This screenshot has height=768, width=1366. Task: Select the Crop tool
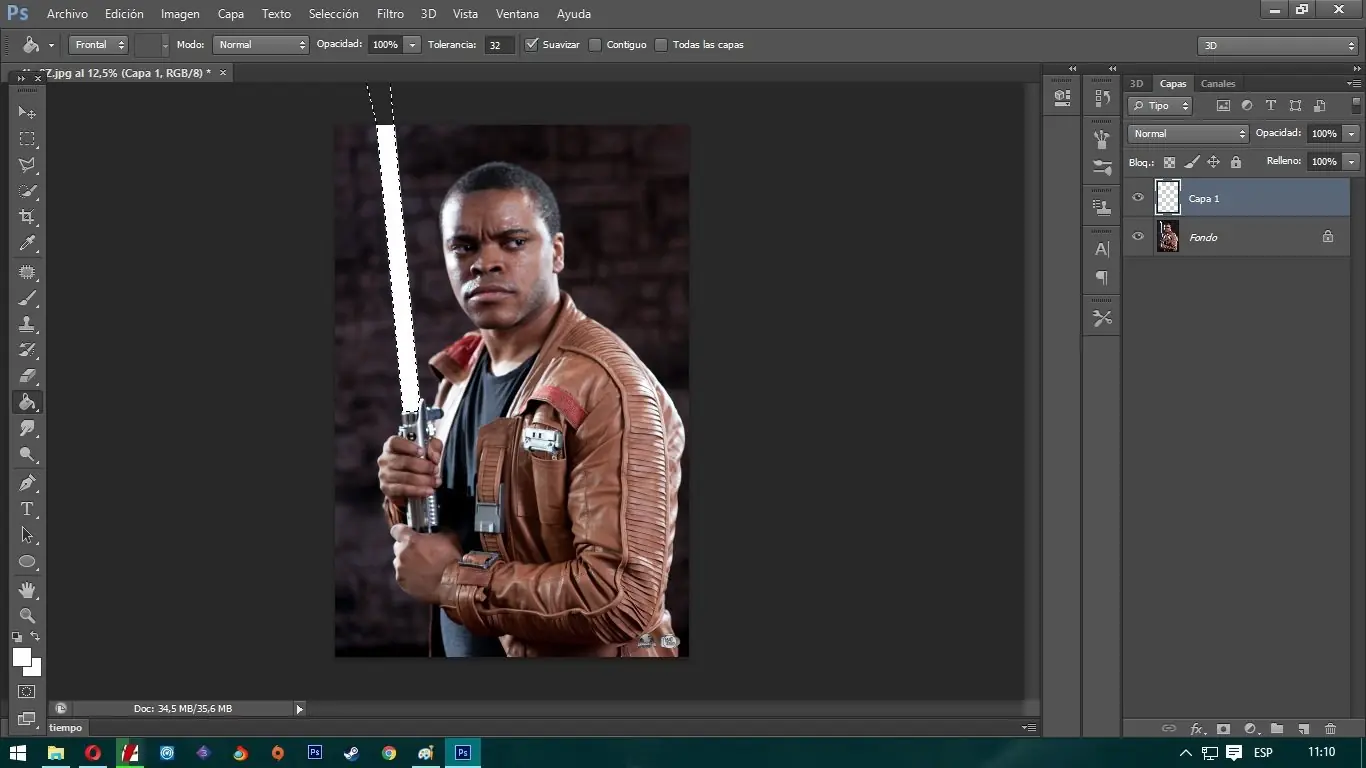tap(27, 217)
